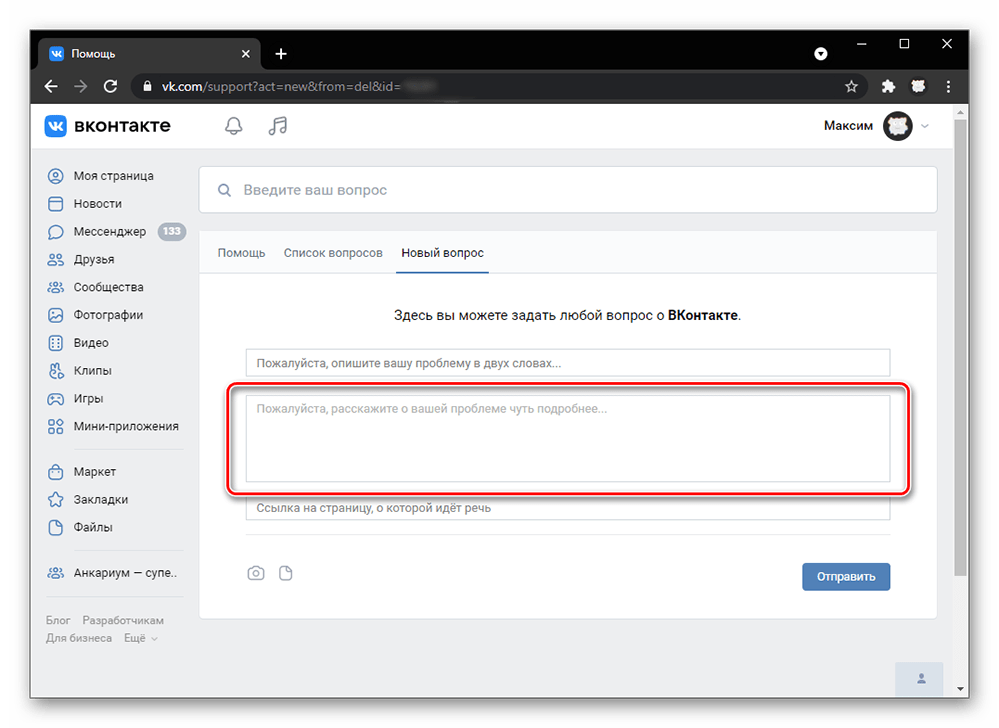Switch to the Список вопросов tab
Image resolution: width=999 pixels, height=728 pixels.
pos(333,253)
